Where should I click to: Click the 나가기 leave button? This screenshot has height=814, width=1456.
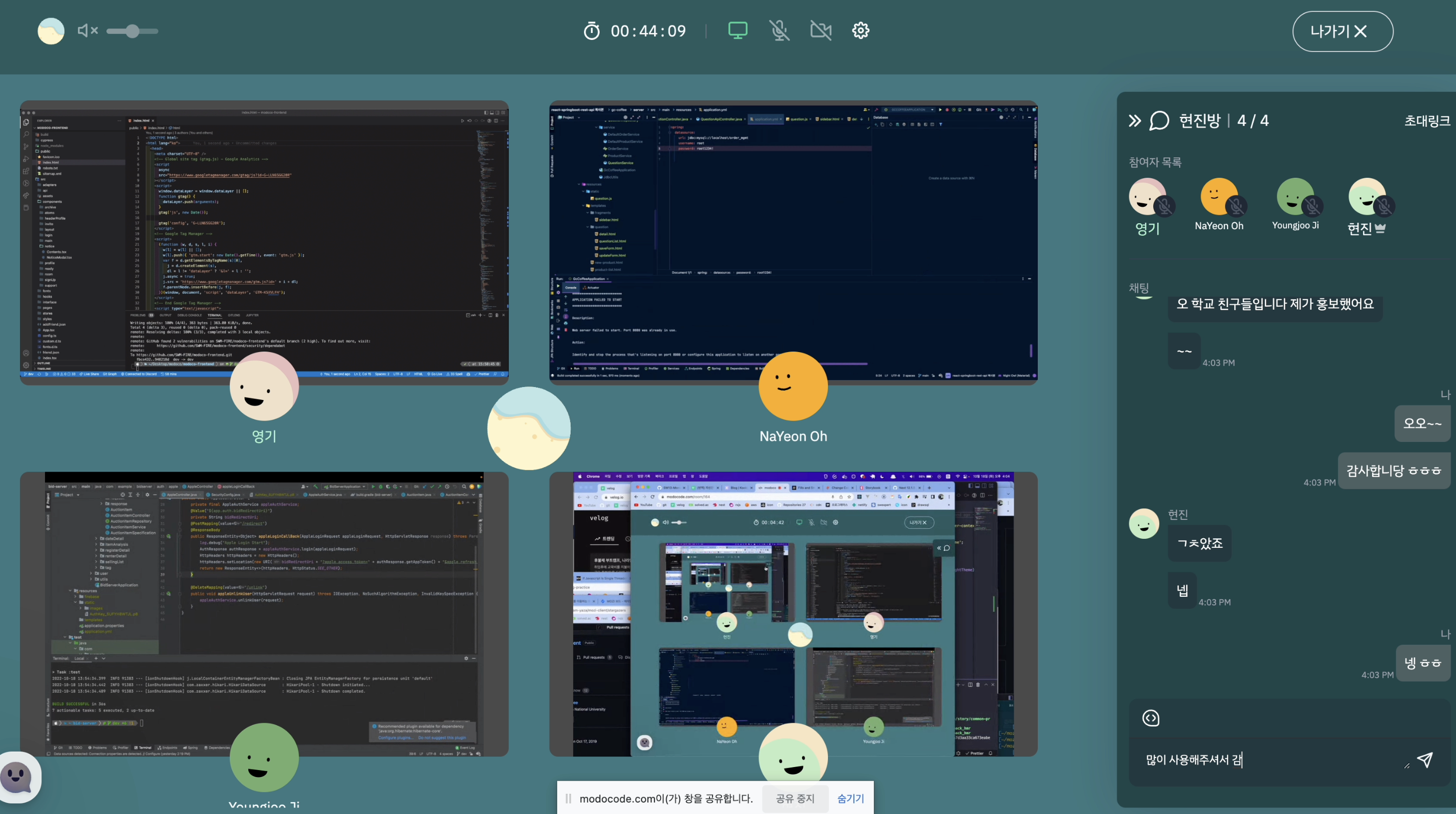1343,31
